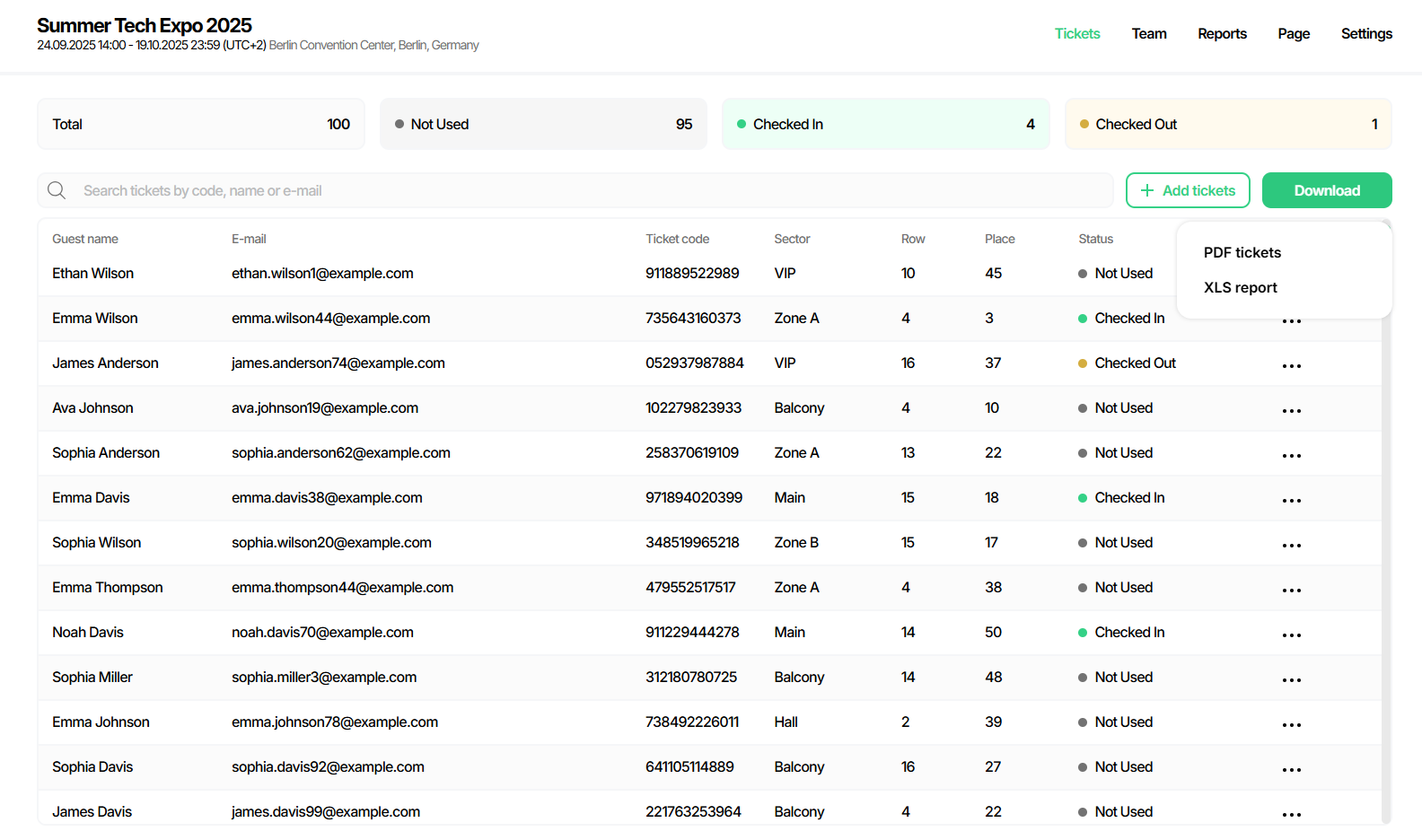
Task: Open three-dot menu for James Anderson
Action: (1291, 366)
